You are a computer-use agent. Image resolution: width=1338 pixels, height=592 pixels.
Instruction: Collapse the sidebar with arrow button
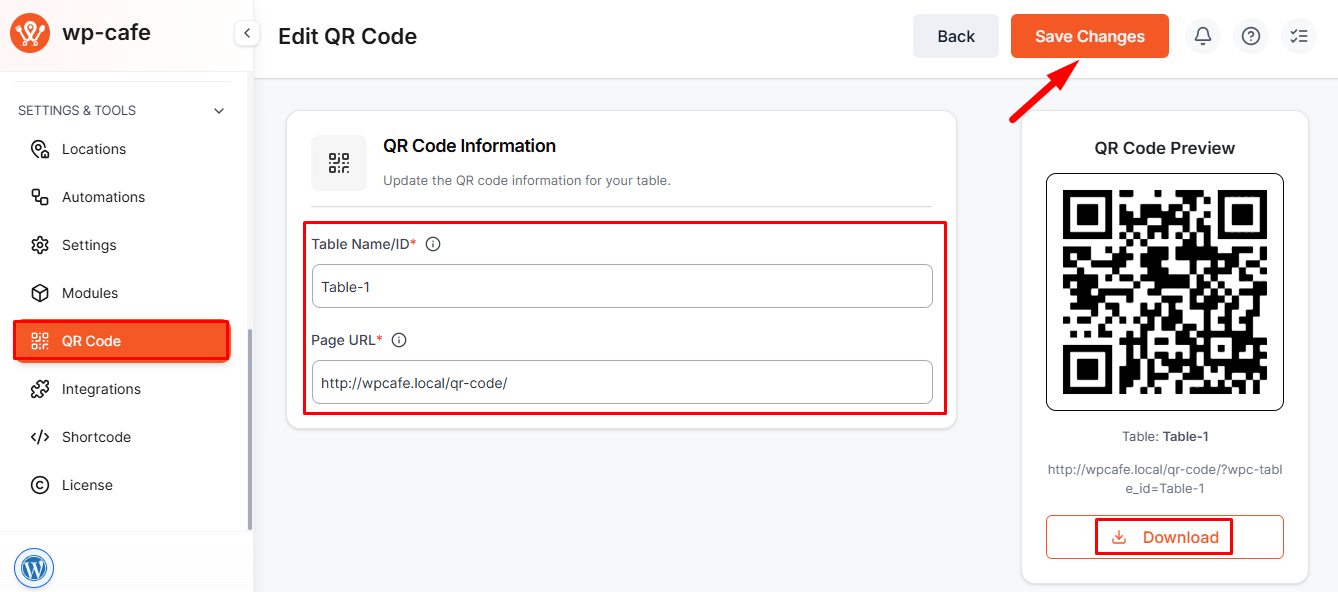246,34
